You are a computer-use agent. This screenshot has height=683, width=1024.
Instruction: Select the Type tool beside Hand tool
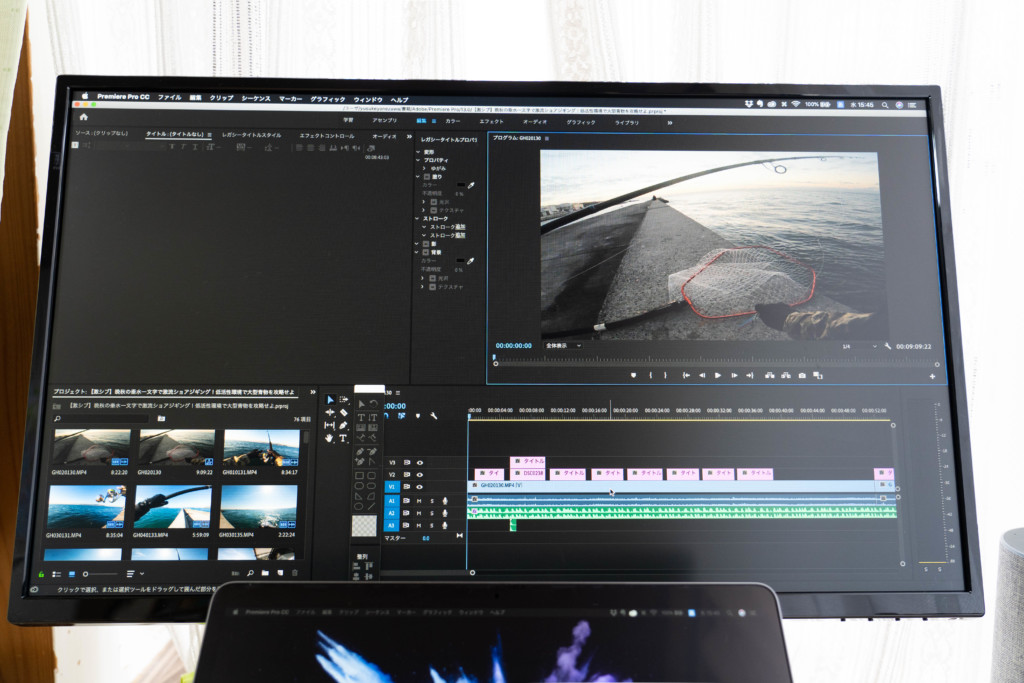tap(344, 438)
